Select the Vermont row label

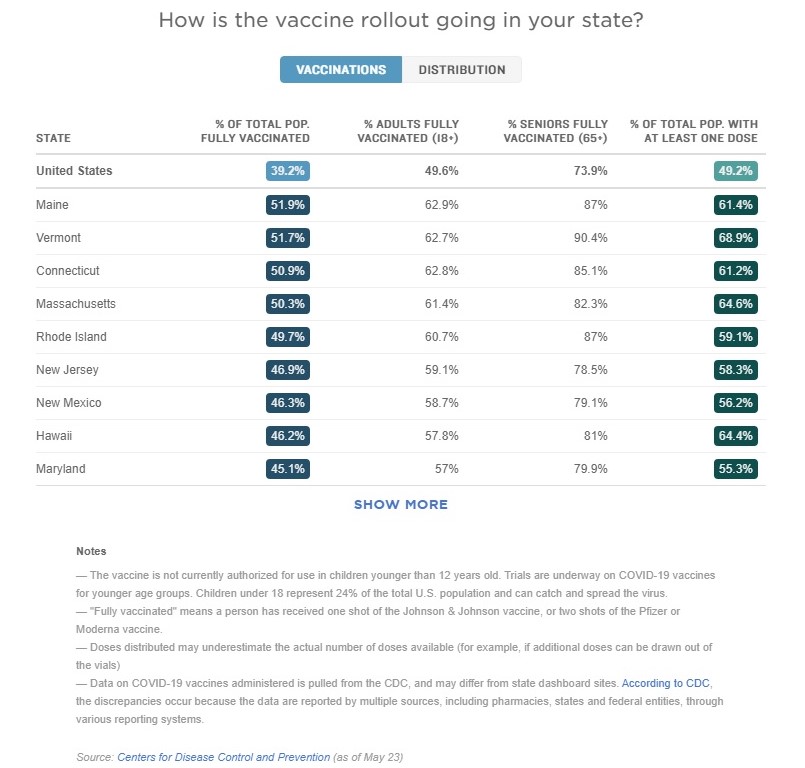coord(58,238)
